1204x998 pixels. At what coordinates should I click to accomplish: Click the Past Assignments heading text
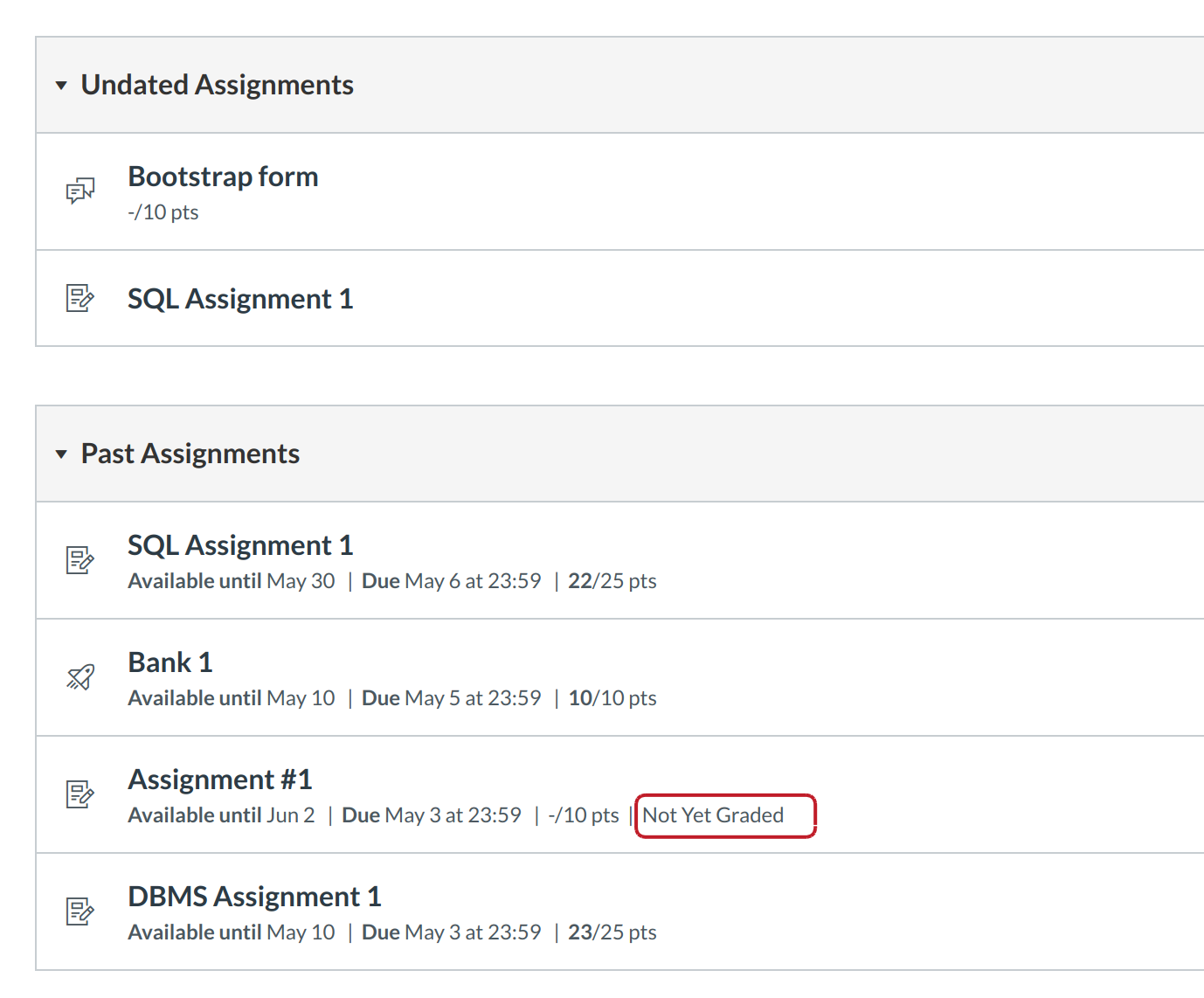[190, 454]
